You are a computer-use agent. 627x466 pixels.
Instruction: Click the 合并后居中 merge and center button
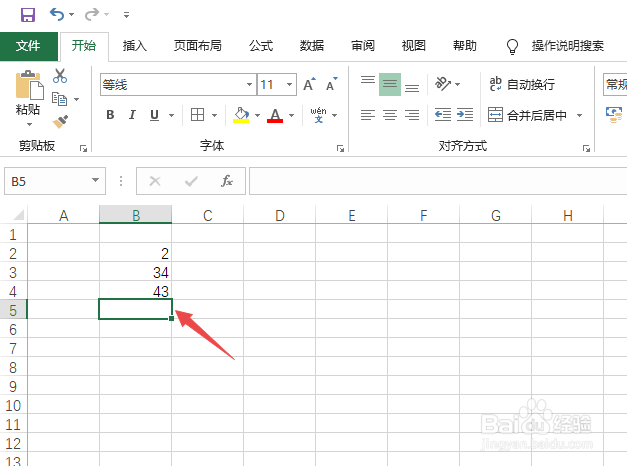(x=527, y=115)
